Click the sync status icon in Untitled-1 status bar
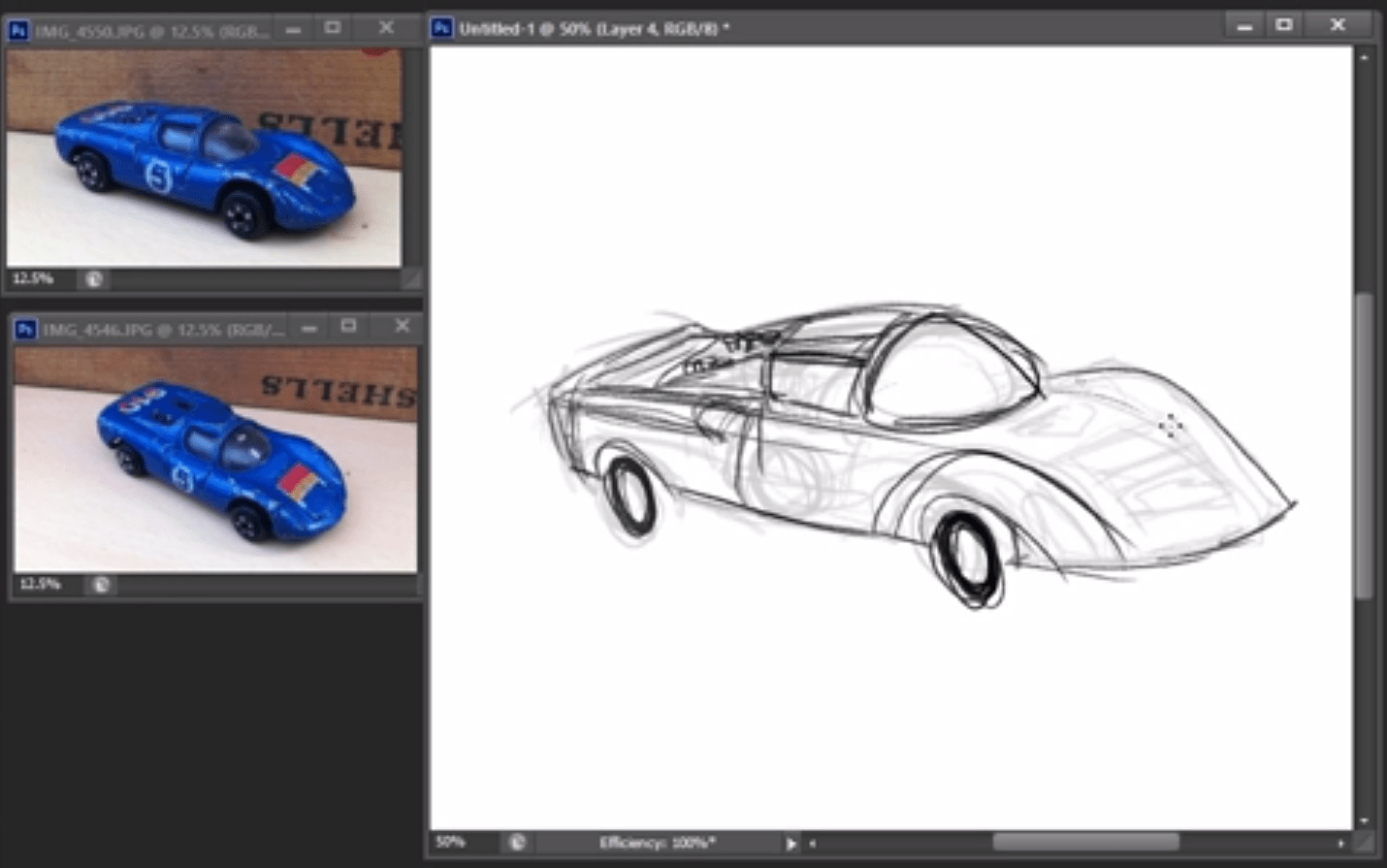This screenshot has height=868, width=1387. click(515, 843)
